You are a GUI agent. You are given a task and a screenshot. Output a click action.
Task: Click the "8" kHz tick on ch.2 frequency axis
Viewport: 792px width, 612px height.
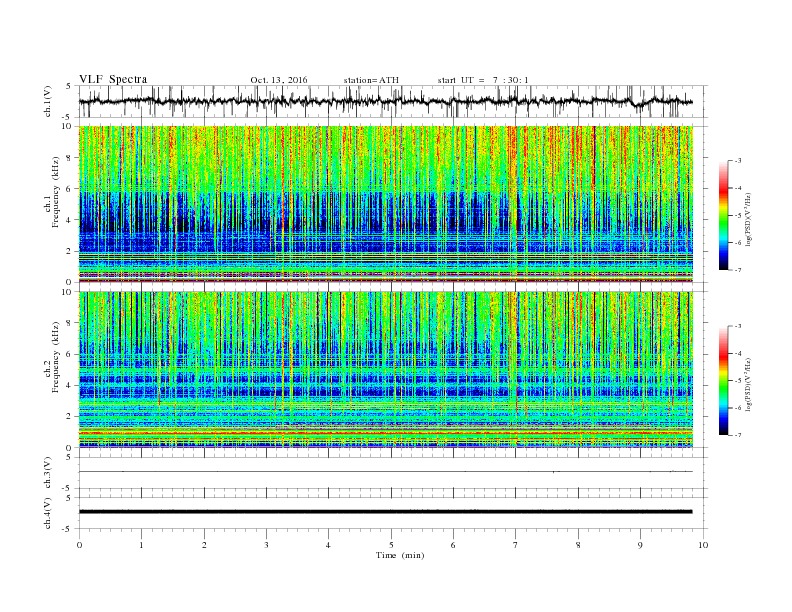(70, 323)
